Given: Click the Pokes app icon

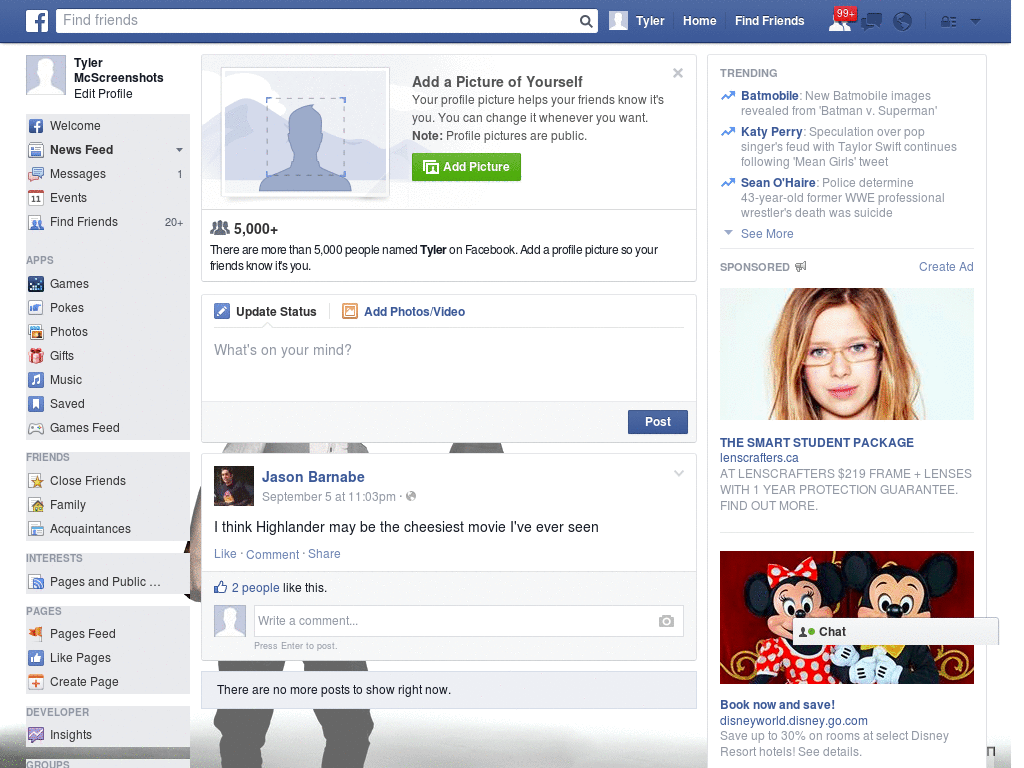Looking at the screenshot, I should (x=36, y=308).
